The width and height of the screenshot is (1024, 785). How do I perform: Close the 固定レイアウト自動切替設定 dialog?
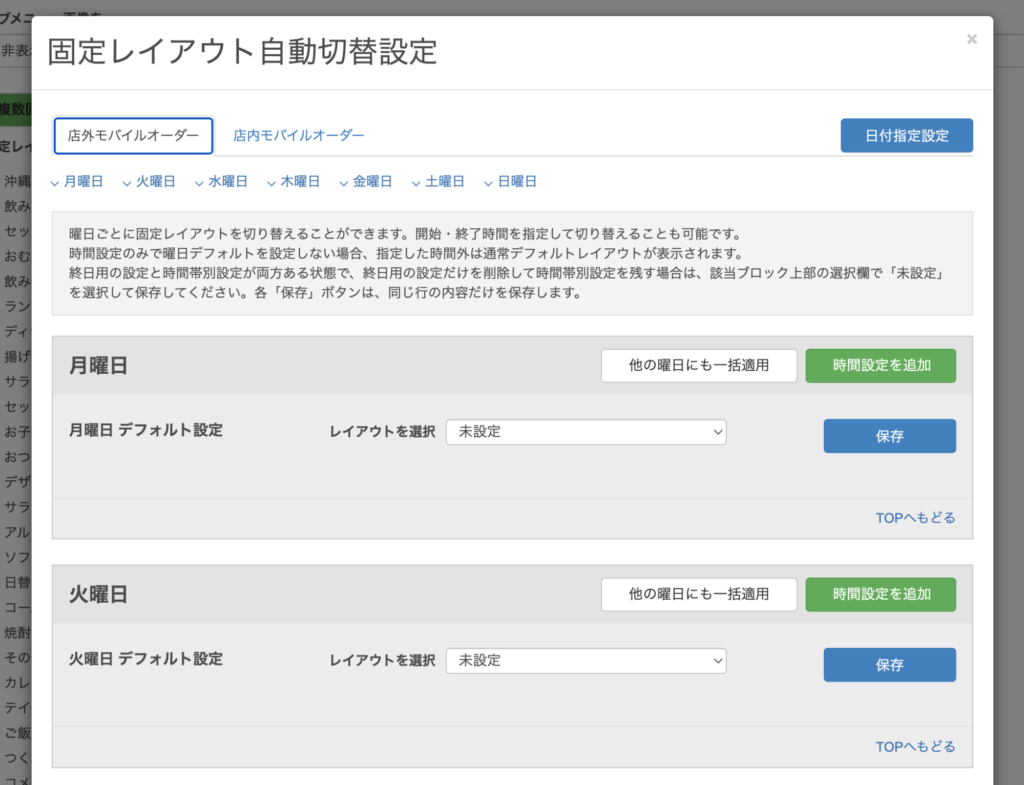pos(972,39)
